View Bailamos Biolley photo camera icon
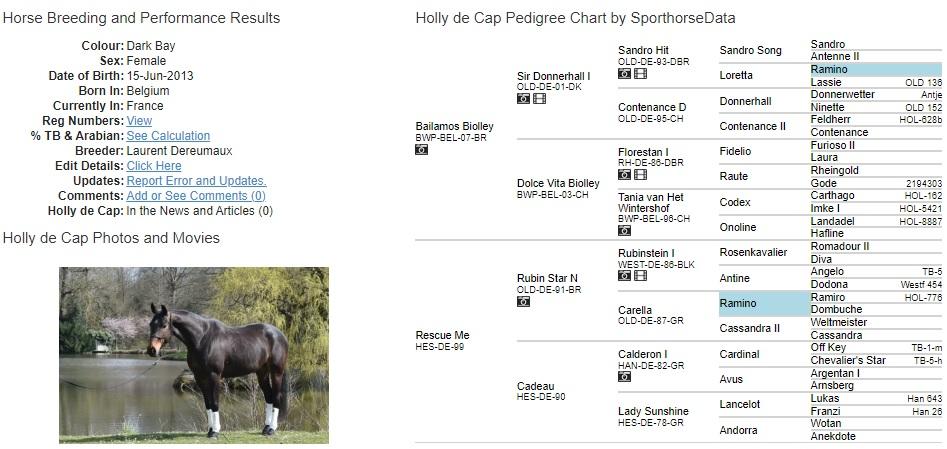 [422, 149]
